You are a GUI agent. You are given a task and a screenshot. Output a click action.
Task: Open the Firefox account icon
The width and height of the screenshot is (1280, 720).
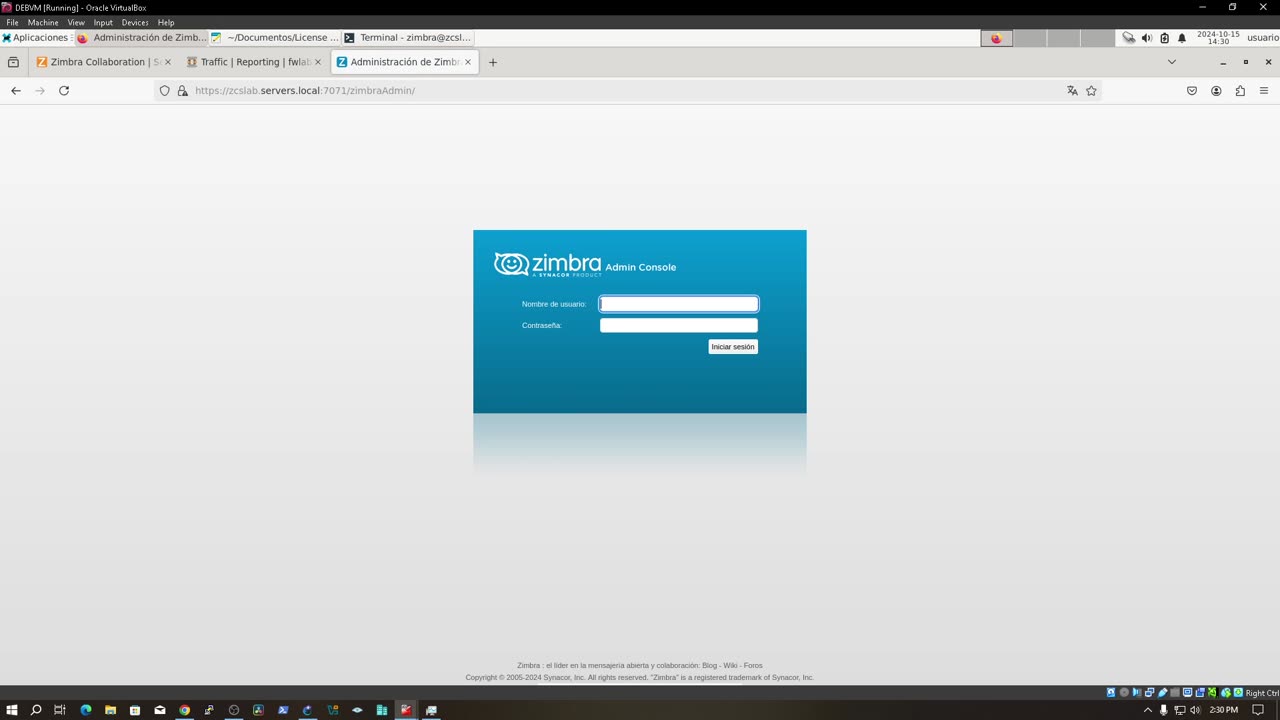point(1216,91)
